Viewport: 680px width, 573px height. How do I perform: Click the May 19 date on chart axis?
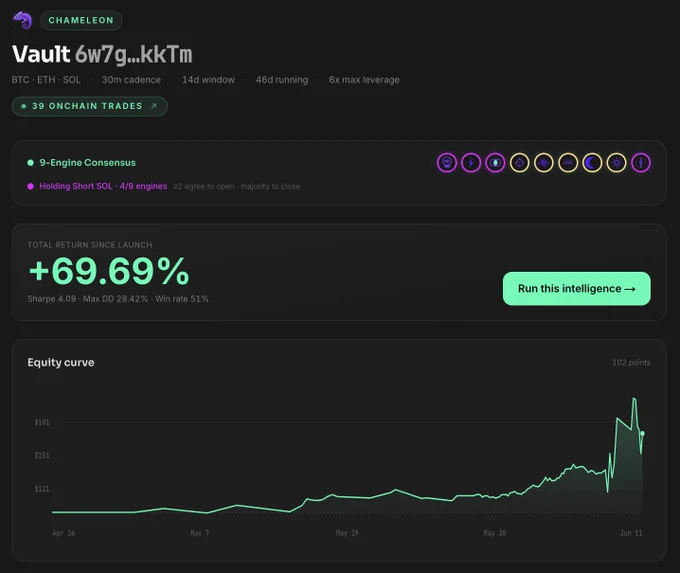point(347,533)
